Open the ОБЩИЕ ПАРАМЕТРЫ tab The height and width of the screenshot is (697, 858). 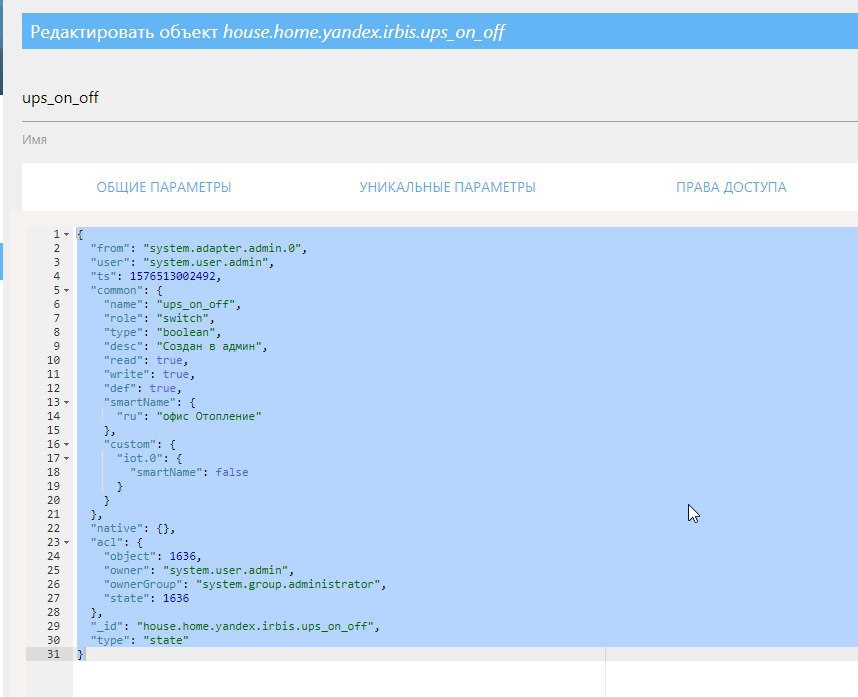click(x=164, y=187)
